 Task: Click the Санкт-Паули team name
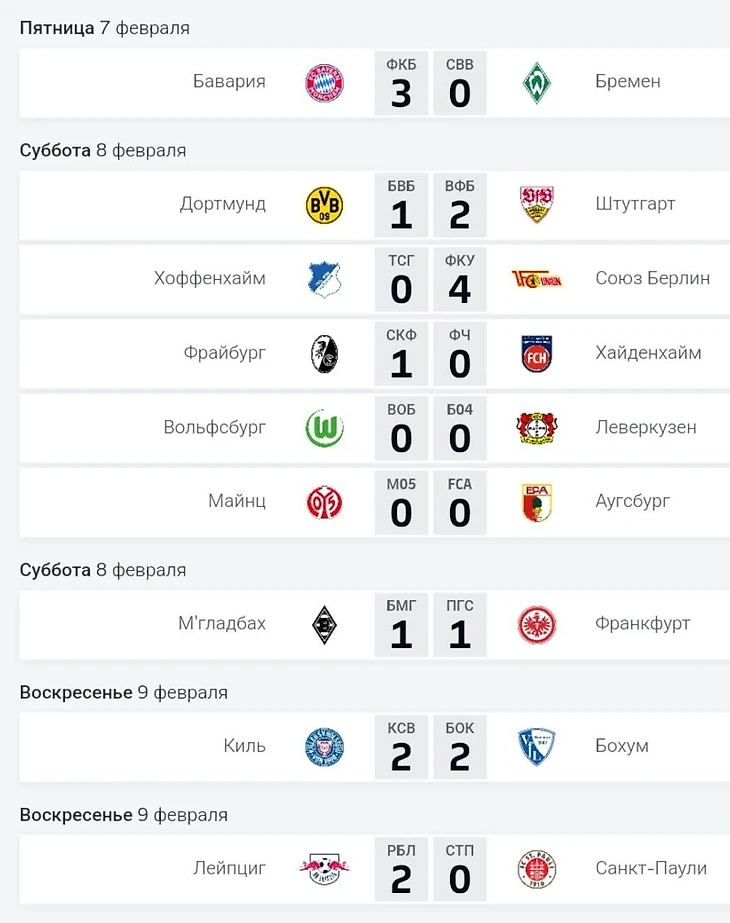pos(651,868)
